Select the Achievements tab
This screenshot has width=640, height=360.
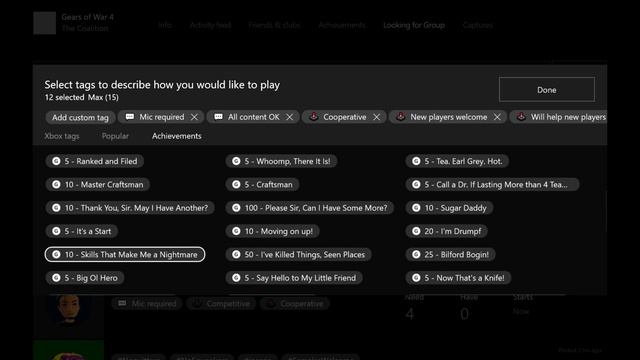tap(177, 136)
